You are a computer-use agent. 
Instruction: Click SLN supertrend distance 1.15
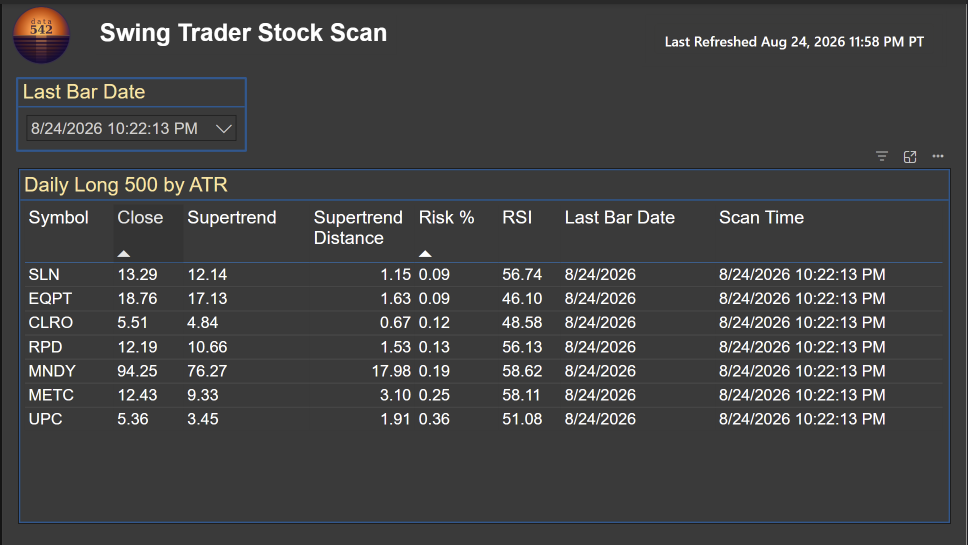pyautogui.click(x=395, y=275)
